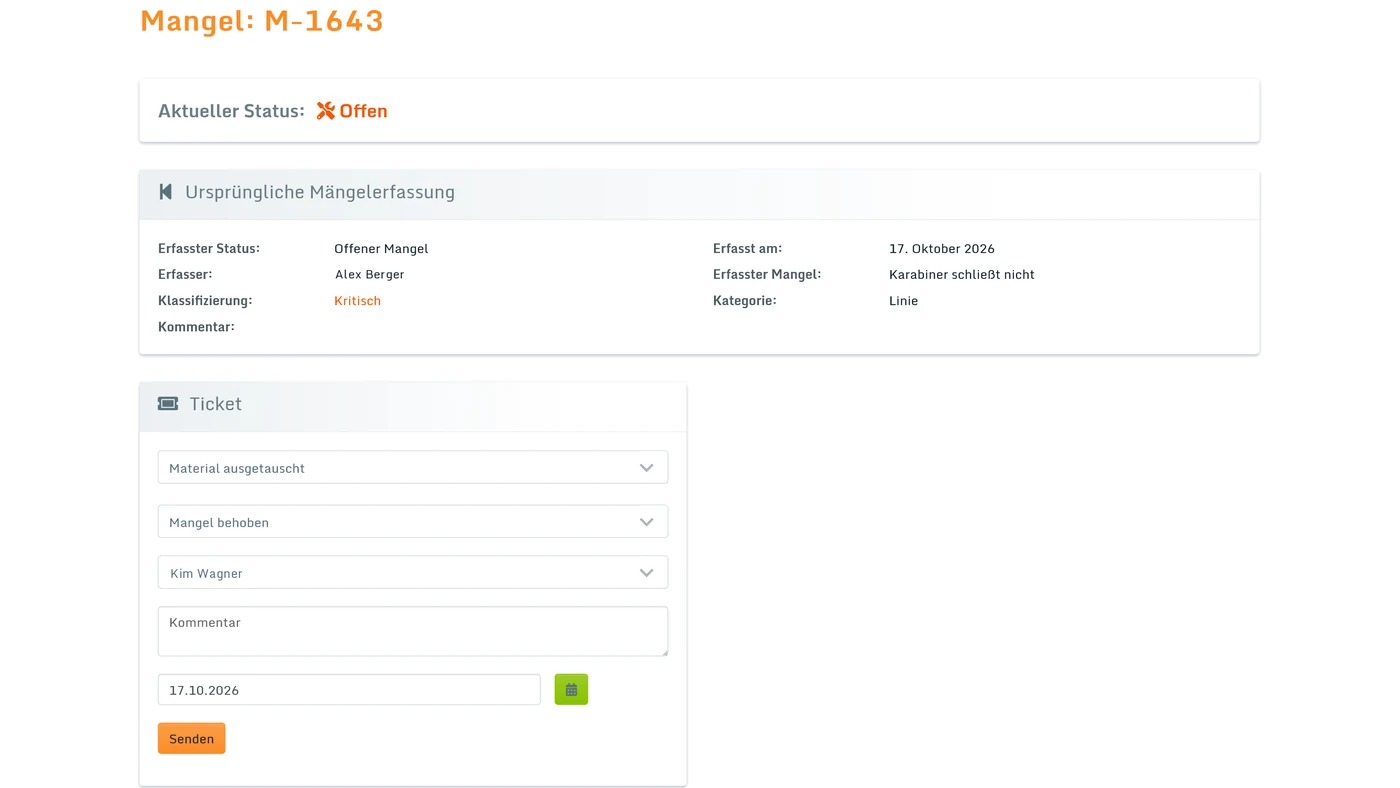
Task: Click the wrench status icon beside Offen
Action: pos(326,111)
